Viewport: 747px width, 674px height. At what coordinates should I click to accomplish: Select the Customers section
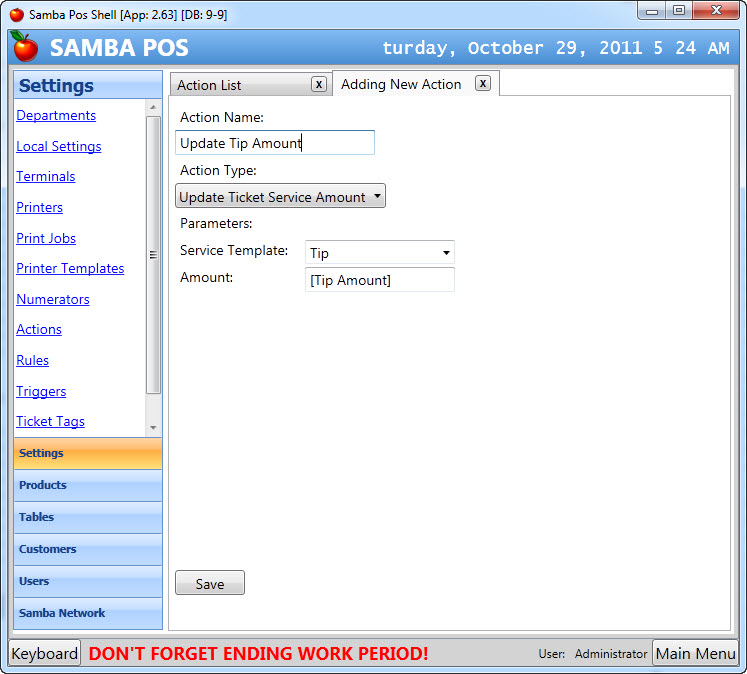click(x=88, y=549)
